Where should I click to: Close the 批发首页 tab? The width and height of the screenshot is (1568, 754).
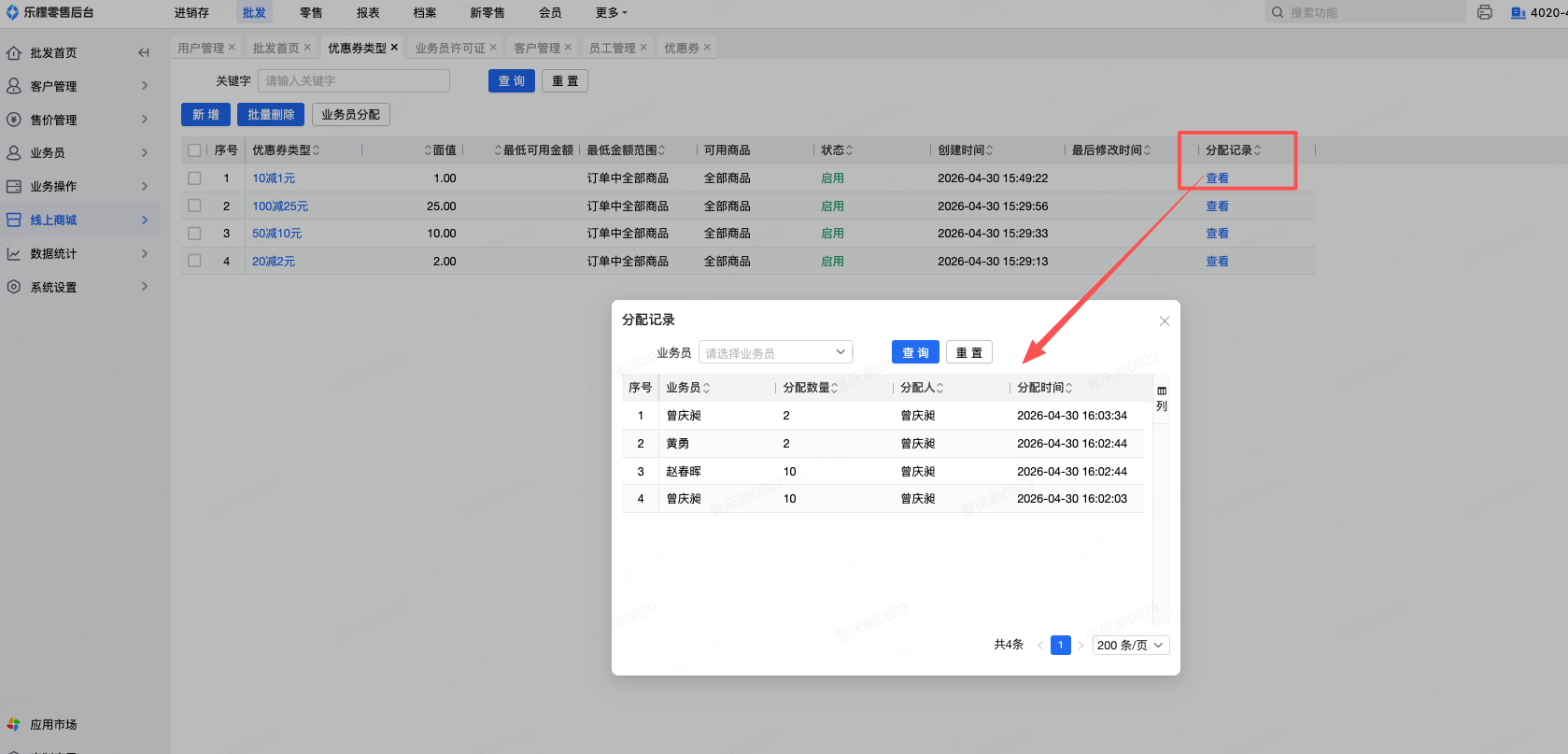point(307,48)
